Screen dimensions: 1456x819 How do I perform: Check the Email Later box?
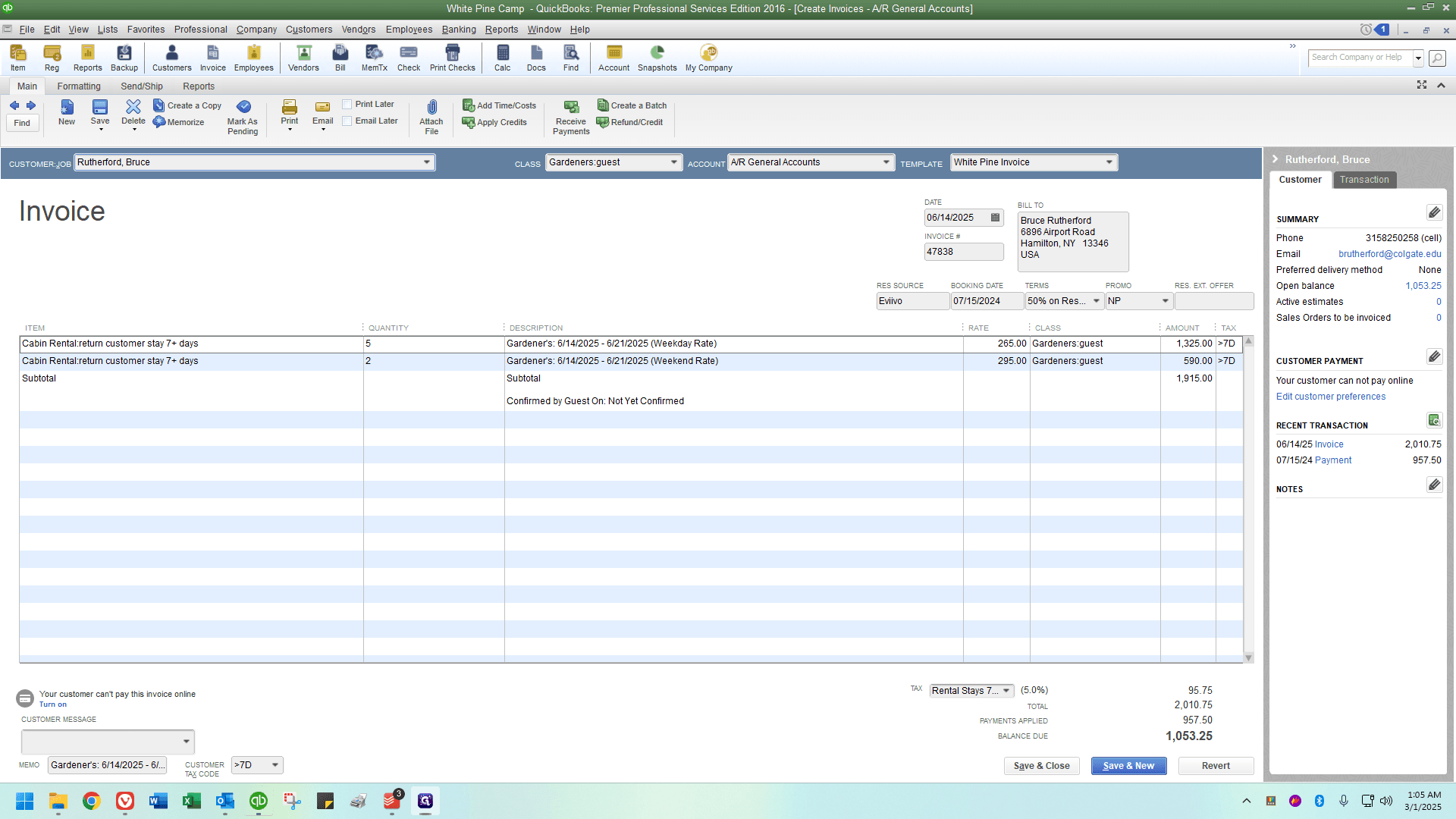347,121
